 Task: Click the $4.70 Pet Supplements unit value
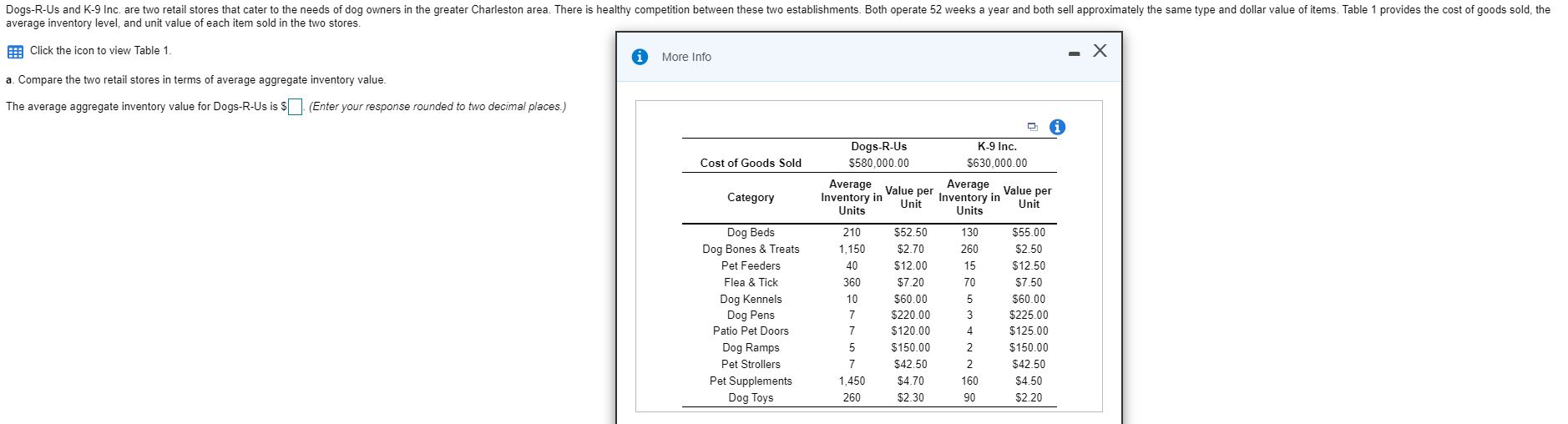tap(910, 381)
